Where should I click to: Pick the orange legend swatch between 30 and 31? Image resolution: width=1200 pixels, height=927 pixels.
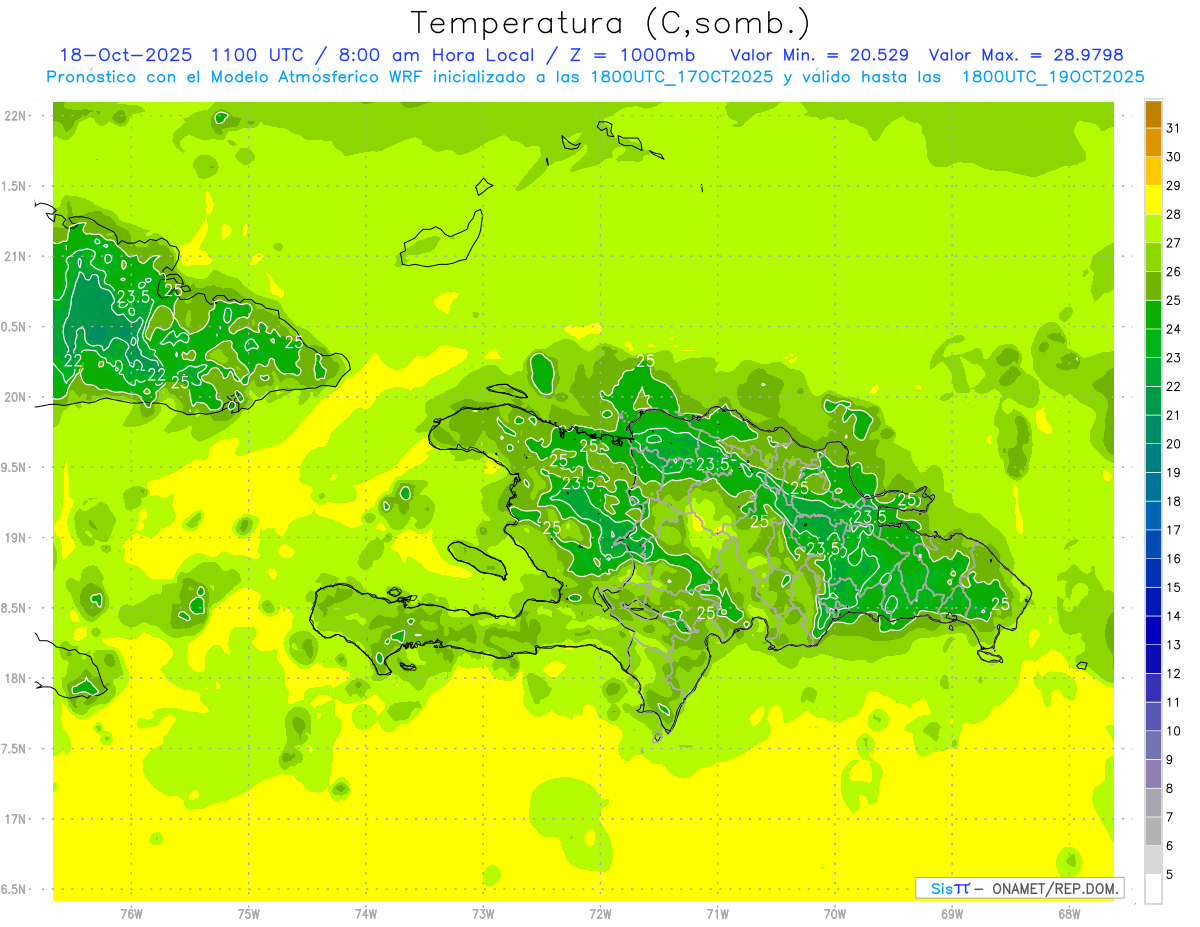1153,143
